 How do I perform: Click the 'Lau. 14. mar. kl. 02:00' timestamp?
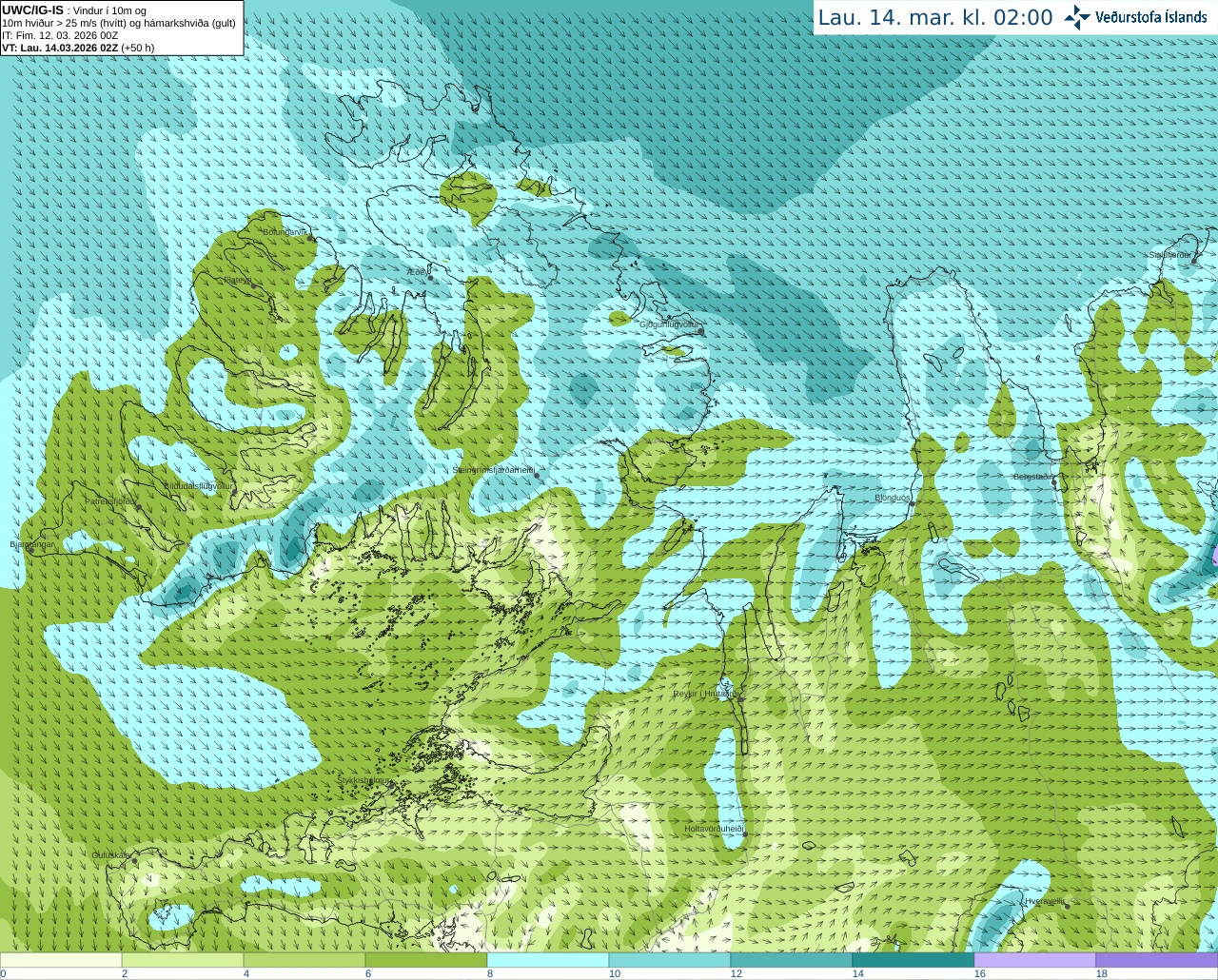[935, 18]
